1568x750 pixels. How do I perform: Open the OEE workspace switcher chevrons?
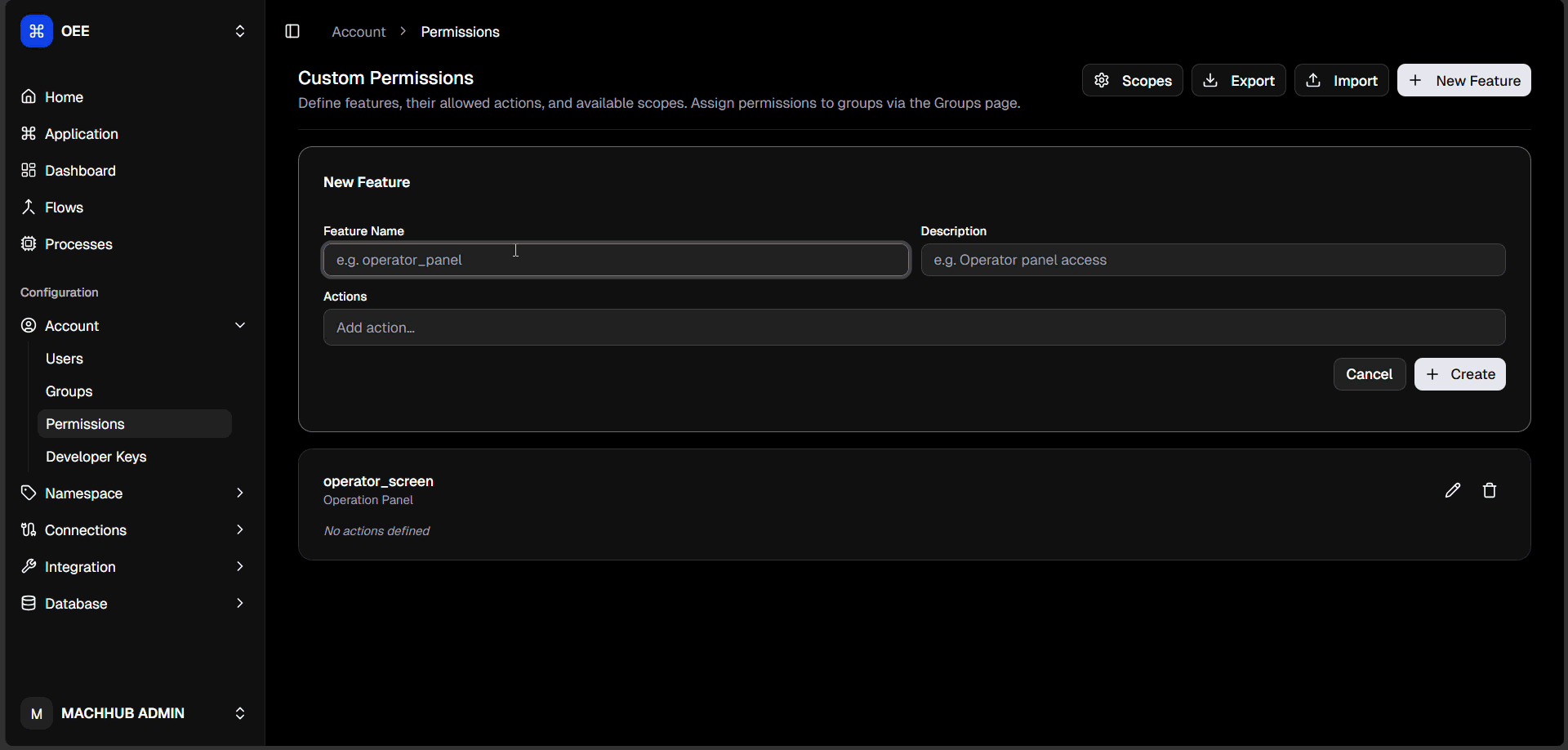240,31
